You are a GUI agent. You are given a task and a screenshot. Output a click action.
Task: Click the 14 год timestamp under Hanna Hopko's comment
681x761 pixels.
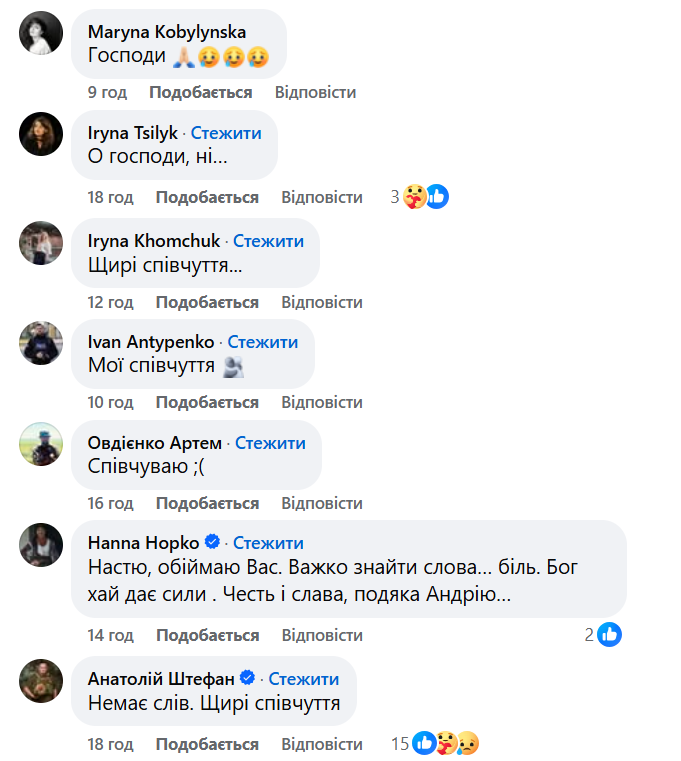[110, 635]
